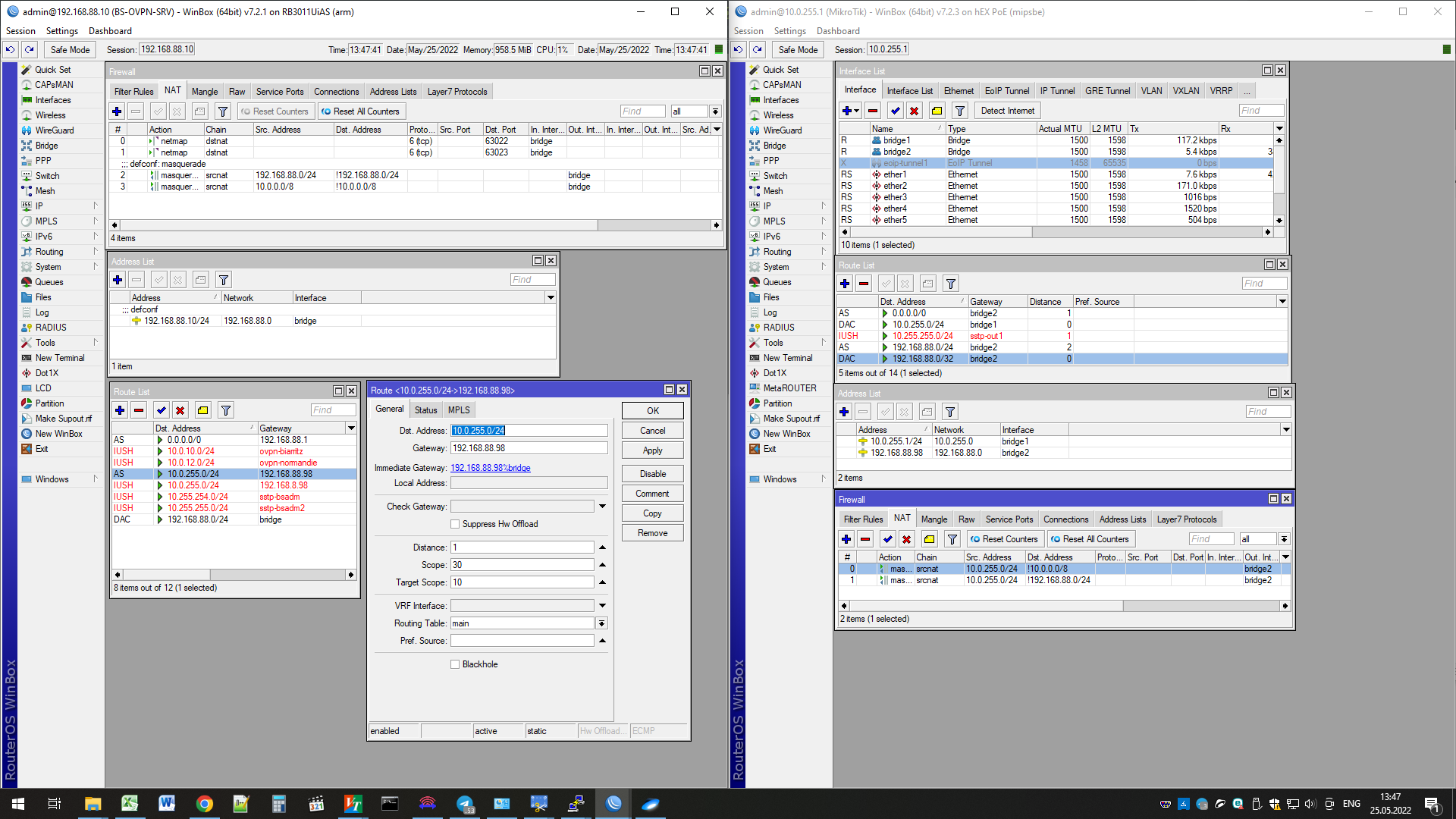Screen dimensions: 1456x819
Task: Open the VRF Interface dropdown
Action: (x=602, y=606)
